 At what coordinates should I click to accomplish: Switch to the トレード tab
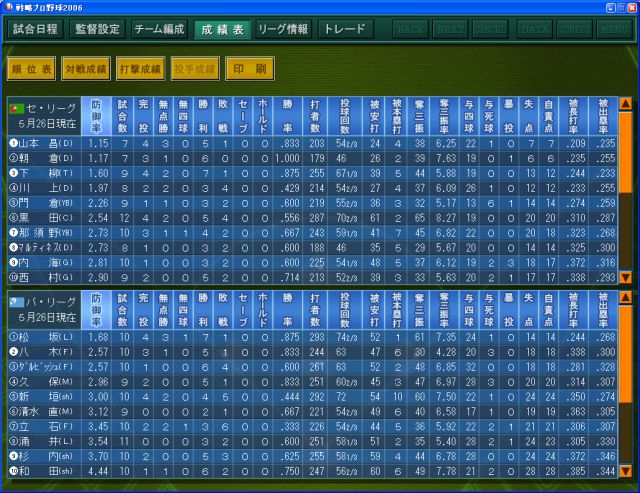point(345,29)
